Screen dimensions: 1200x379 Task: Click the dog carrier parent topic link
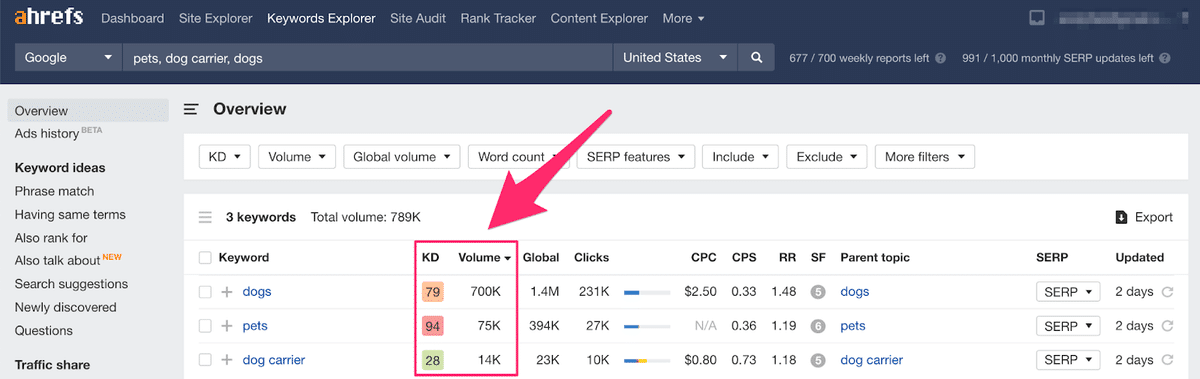point(871,360)
